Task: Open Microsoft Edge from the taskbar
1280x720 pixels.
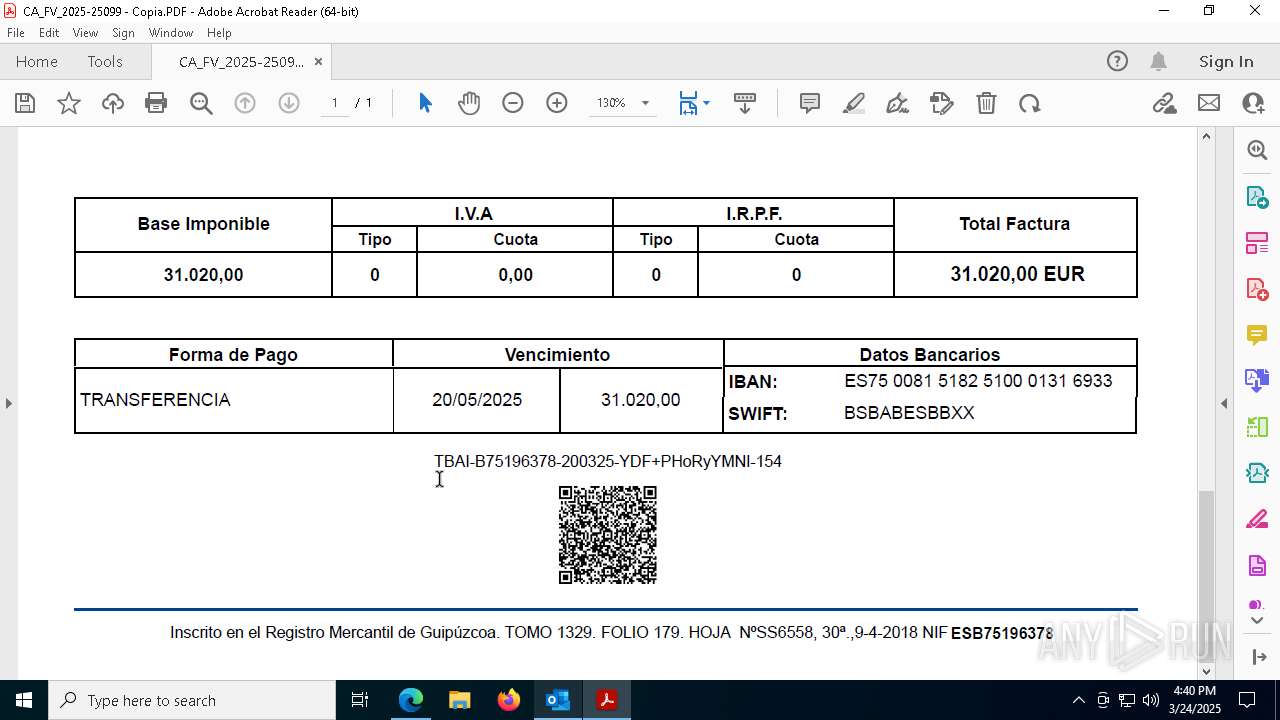Action: click(x=411, y=700)
